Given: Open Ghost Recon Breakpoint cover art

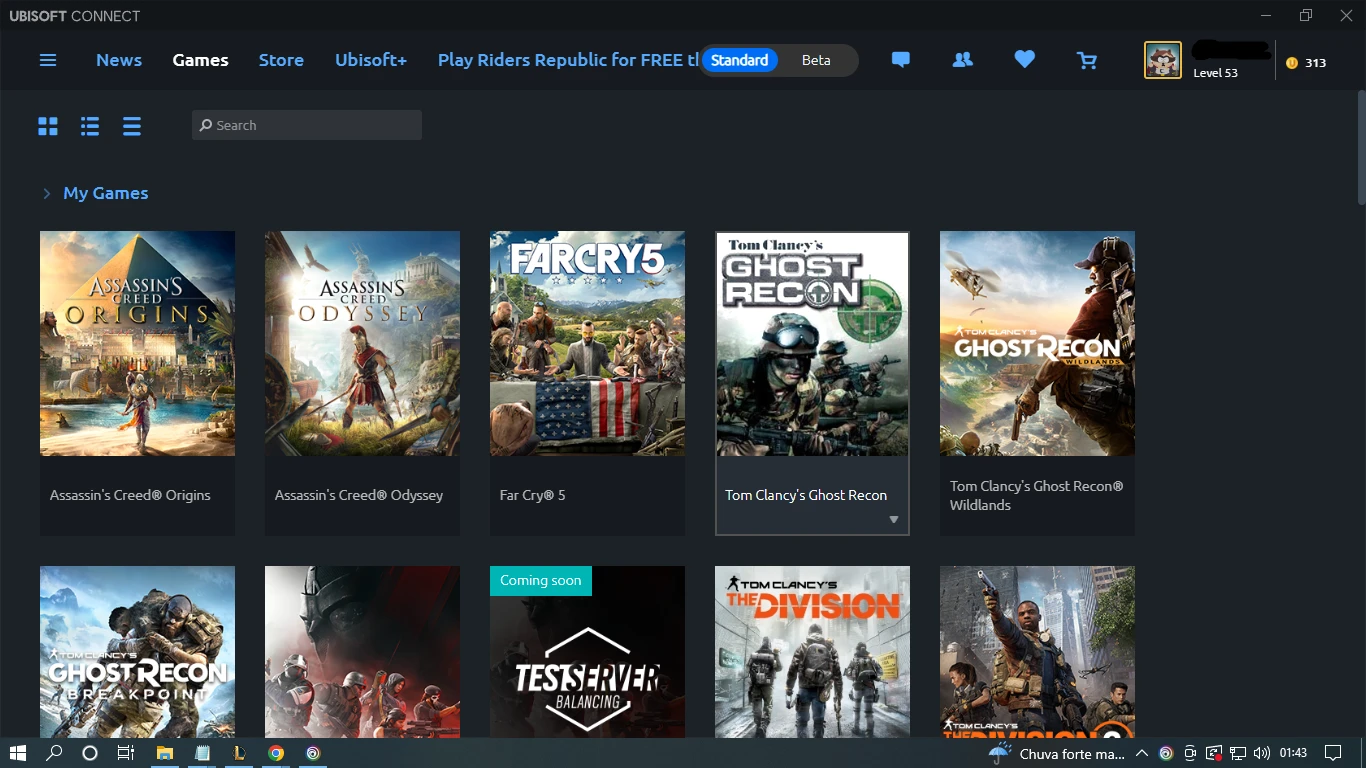Looking at the screenshot, I should tap(137, 652).
